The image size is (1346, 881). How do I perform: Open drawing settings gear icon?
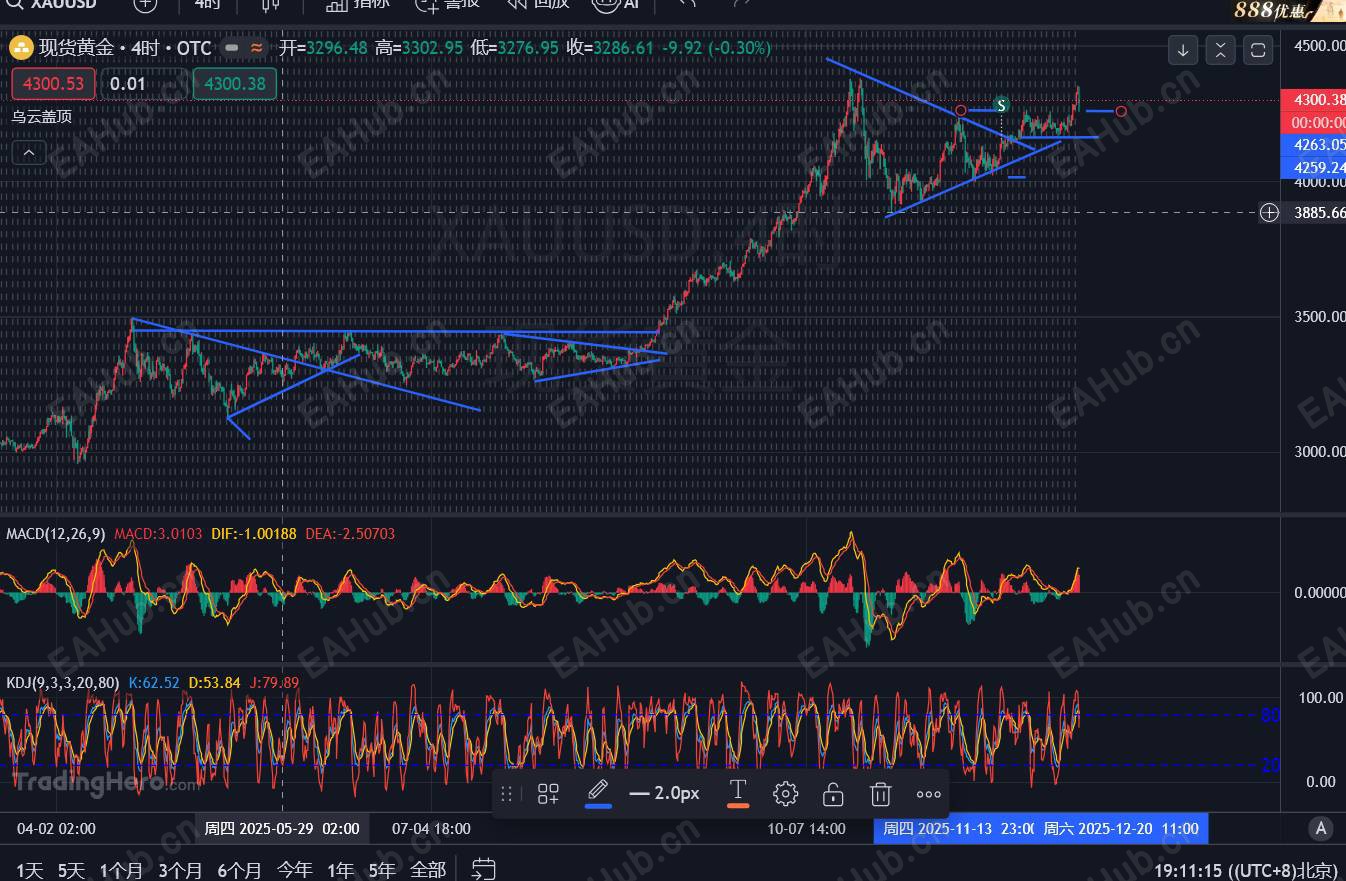click(x=786, y=794)
